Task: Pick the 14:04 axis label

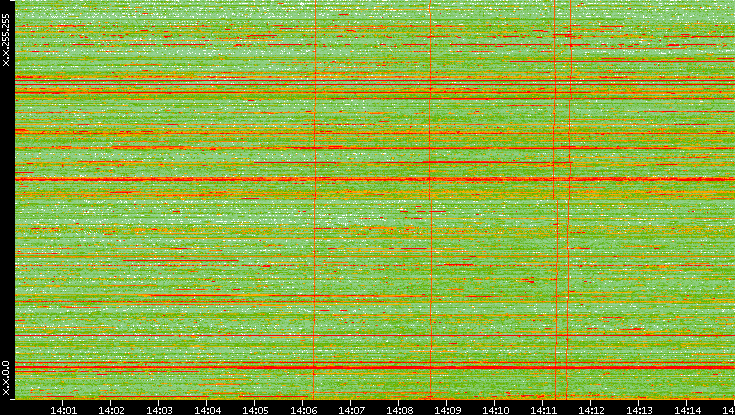Action: pyautogui.click(x=207, y=410)
